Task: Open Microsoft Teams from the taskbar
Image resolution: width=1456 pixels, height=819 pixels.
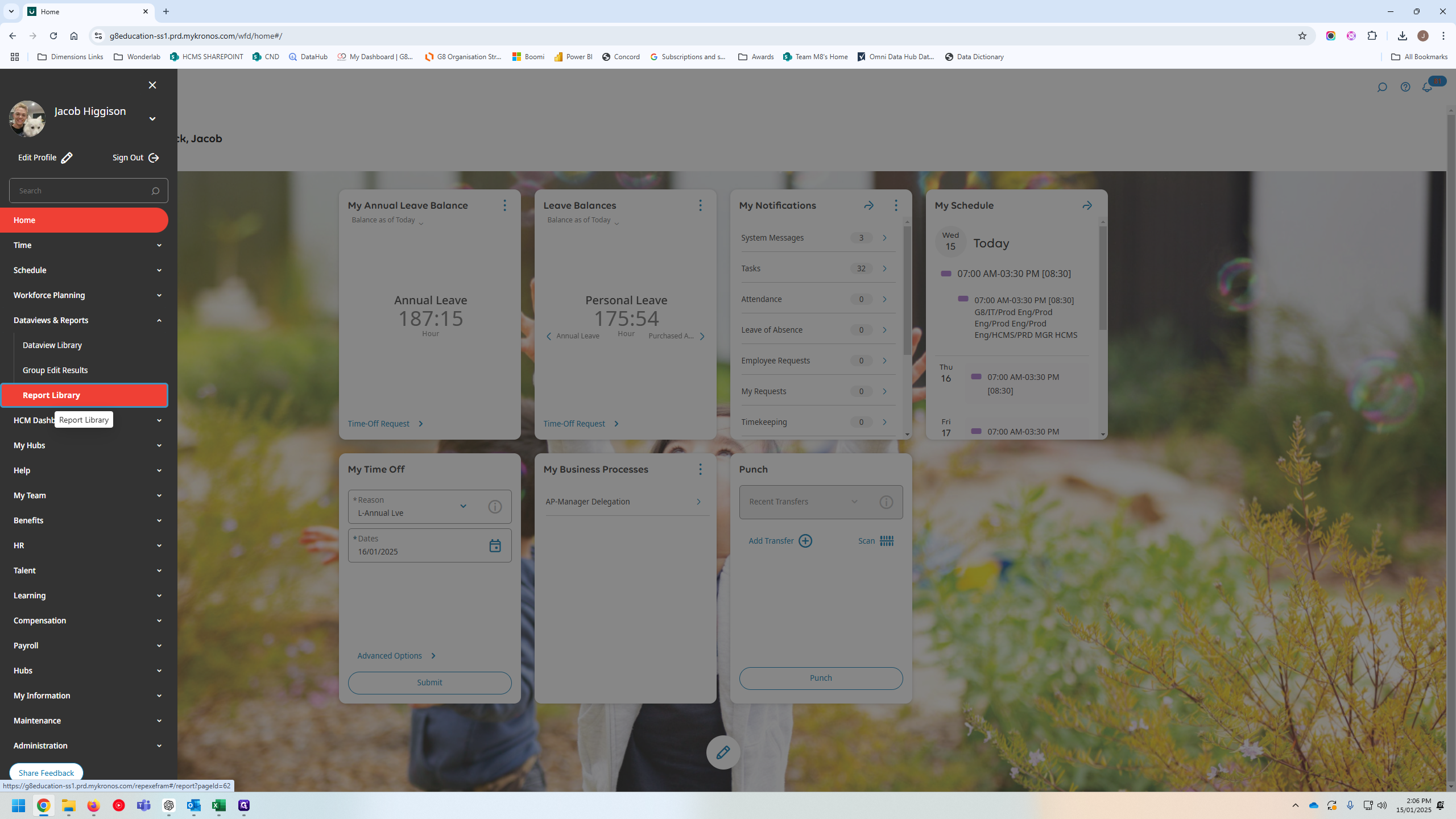Action: 144,805
